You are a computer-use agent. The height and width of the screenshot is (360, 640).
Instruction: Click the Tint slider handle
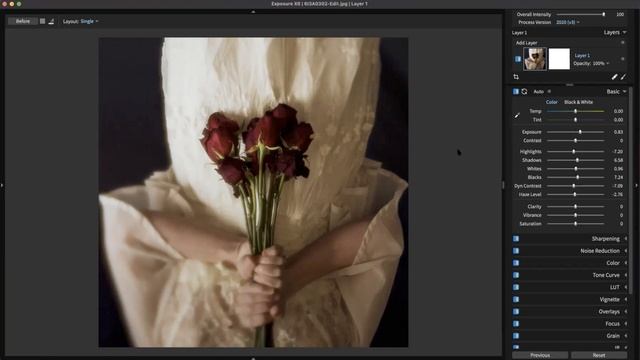point(576,120)
